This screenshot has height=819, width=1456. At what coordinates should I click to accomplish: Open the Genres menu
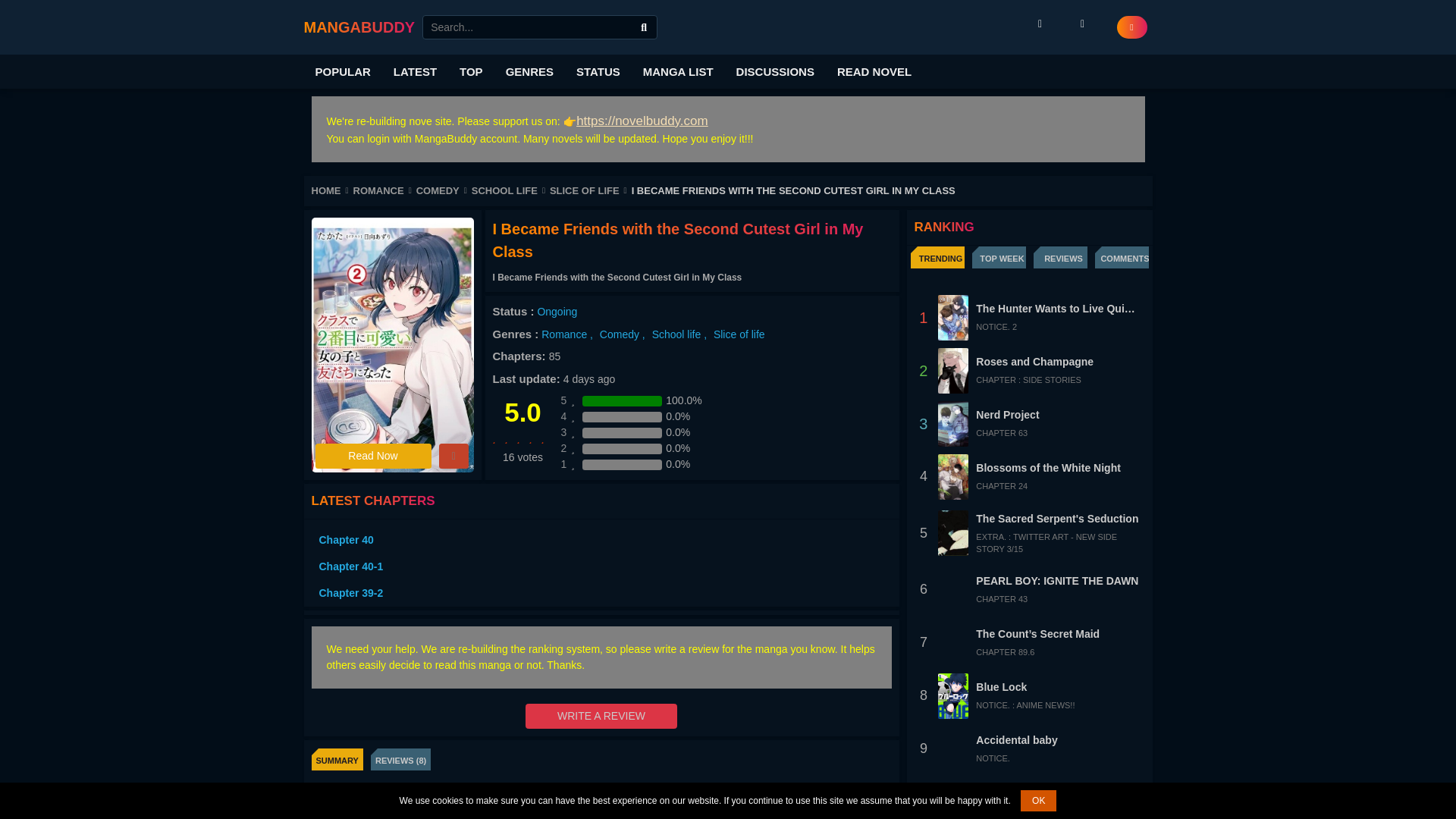[x=529, y=71]
